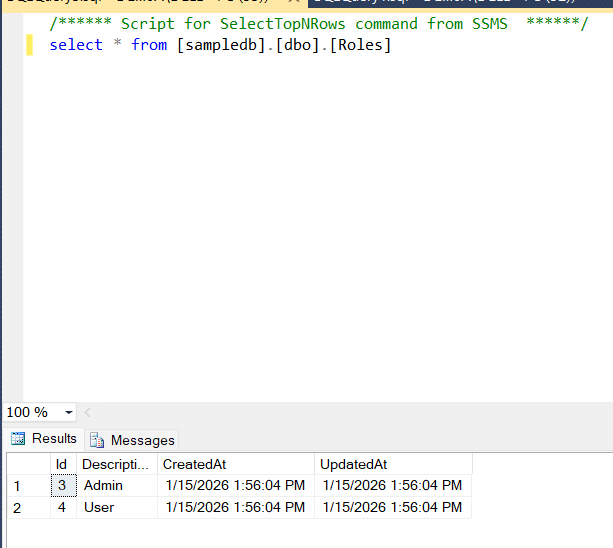Click the User description cell
Viewport: 613px width, 548px height.
(116, 508)
